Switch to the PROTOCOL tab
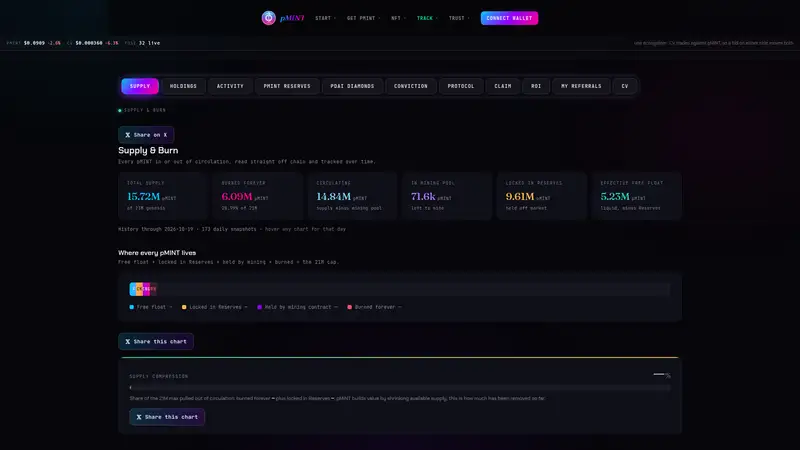The width and height of the screenshot is (800, 450). [461, 86]
